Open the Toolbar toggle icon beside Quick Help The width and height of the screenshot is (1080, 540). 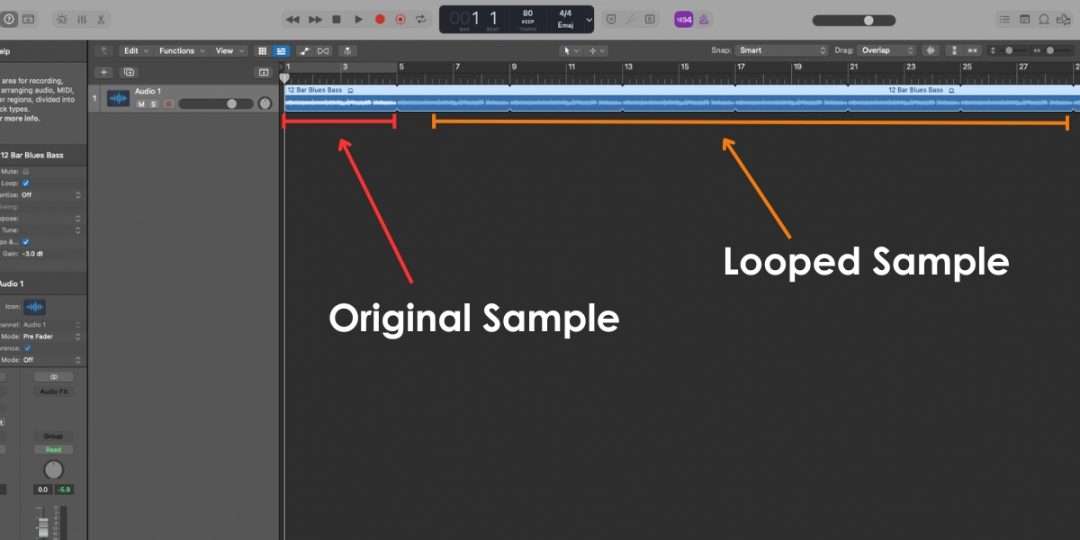[28, 19]
